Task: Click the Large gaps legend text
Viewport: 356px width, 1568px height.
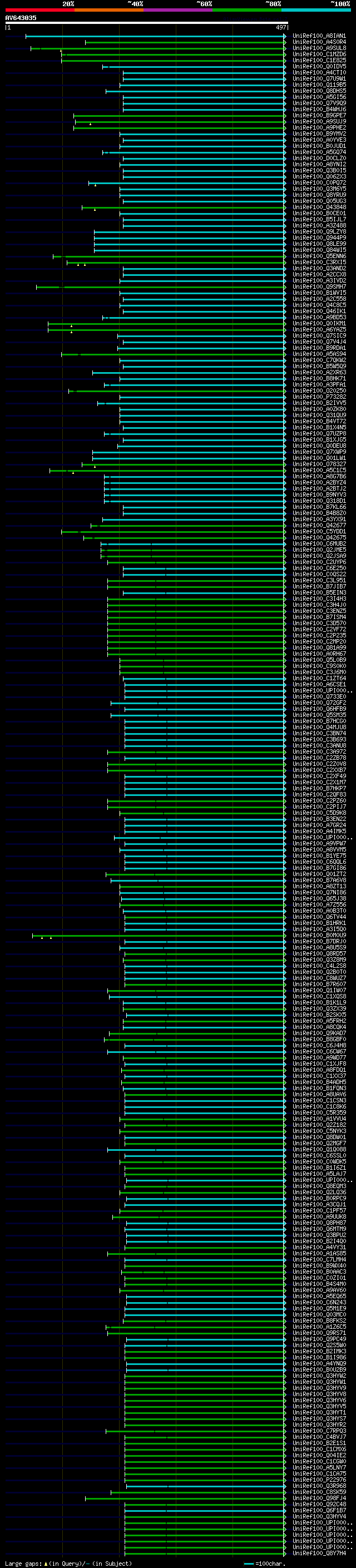Action: pyautogui.click(x=24, y=1563)
